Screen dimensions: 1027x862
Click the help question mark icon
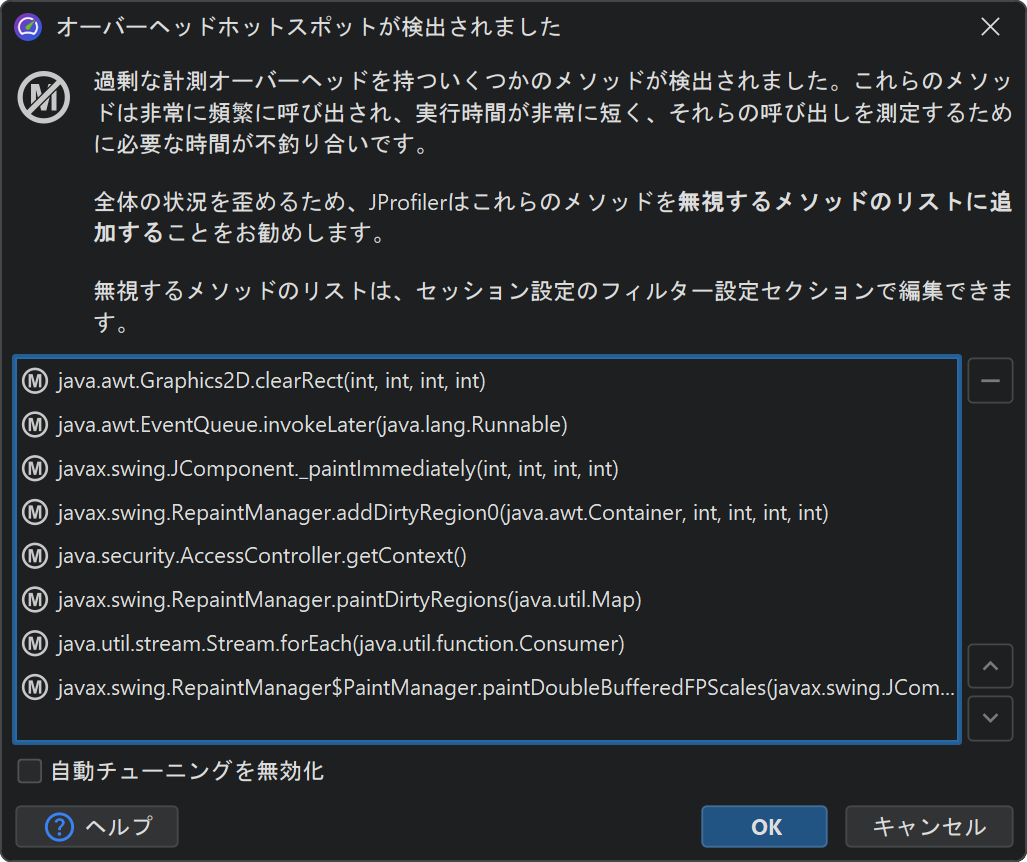click(59, 827)
